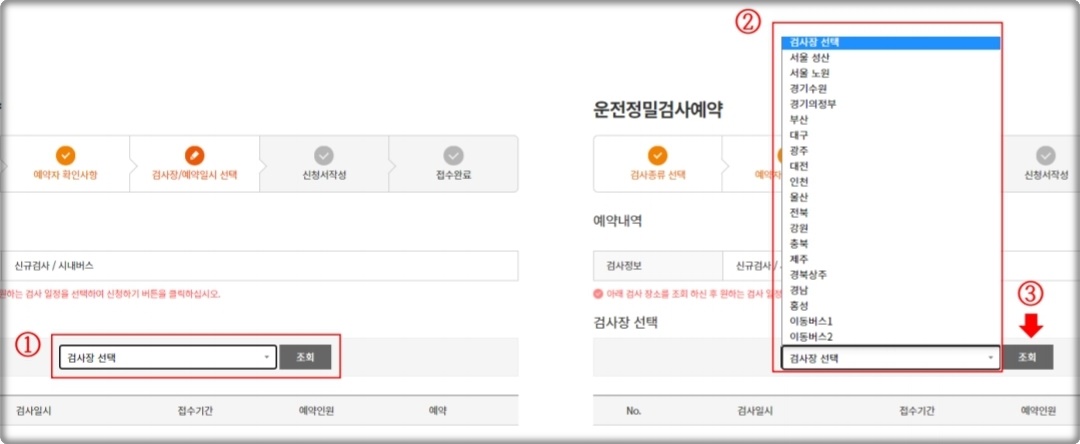Open the left 검사장 선택 dropdown
Image resolution: width=1080 pixels, height=444 pixels.
(x=168, y=357)
